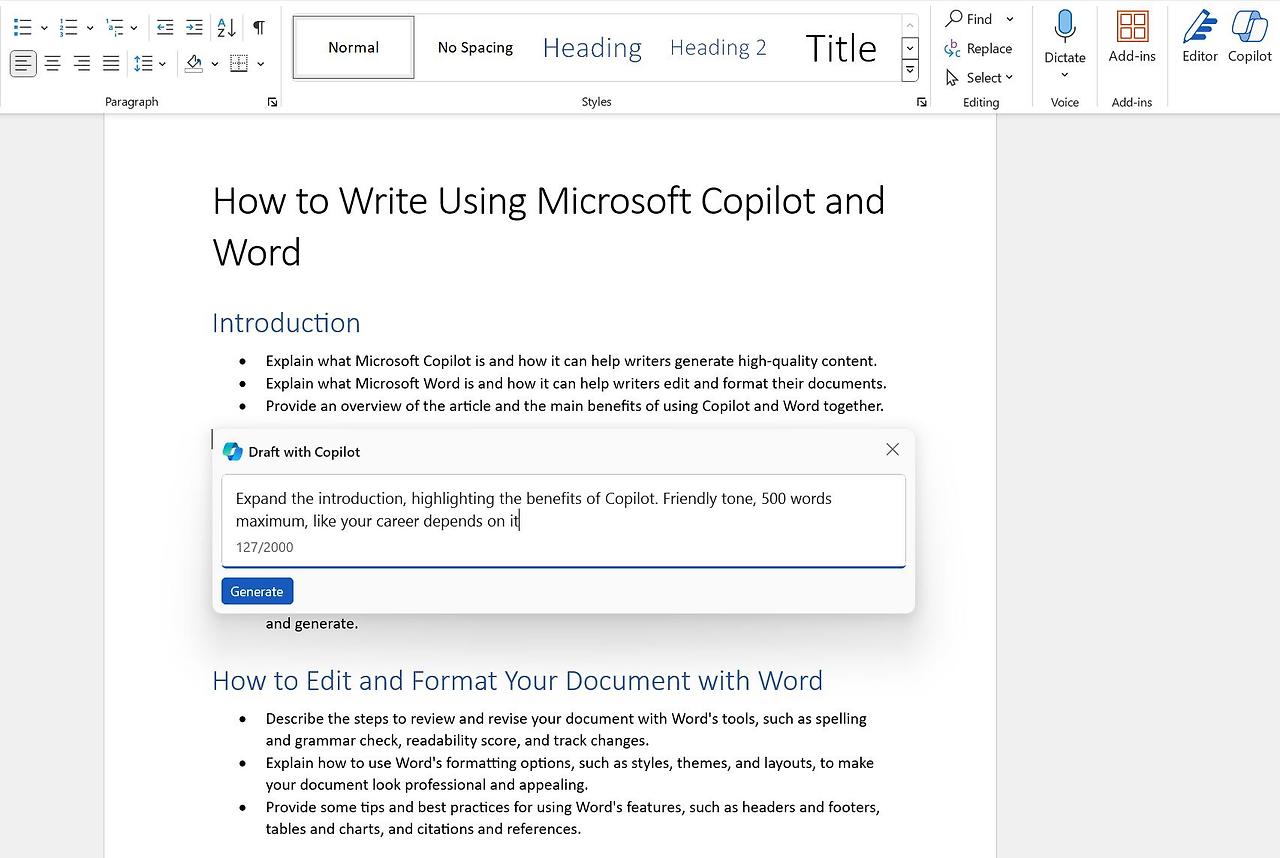Apply multilevel list formatting

[x=114, y=27]
